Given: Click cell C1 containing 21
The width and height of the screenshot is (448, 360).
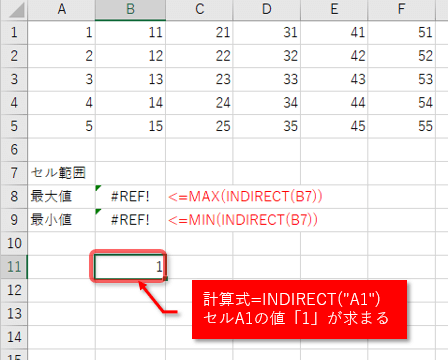Looking at the screenshot, I should tap(199, 32).
